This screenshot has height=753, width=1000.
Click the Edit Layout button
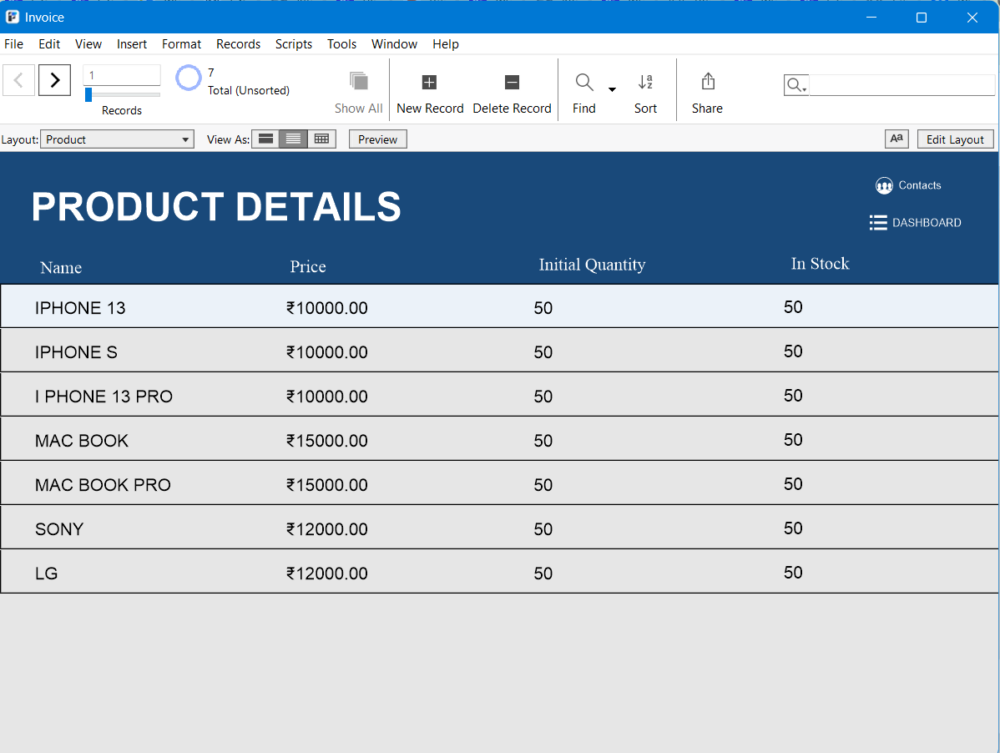[x=955, y=139]
